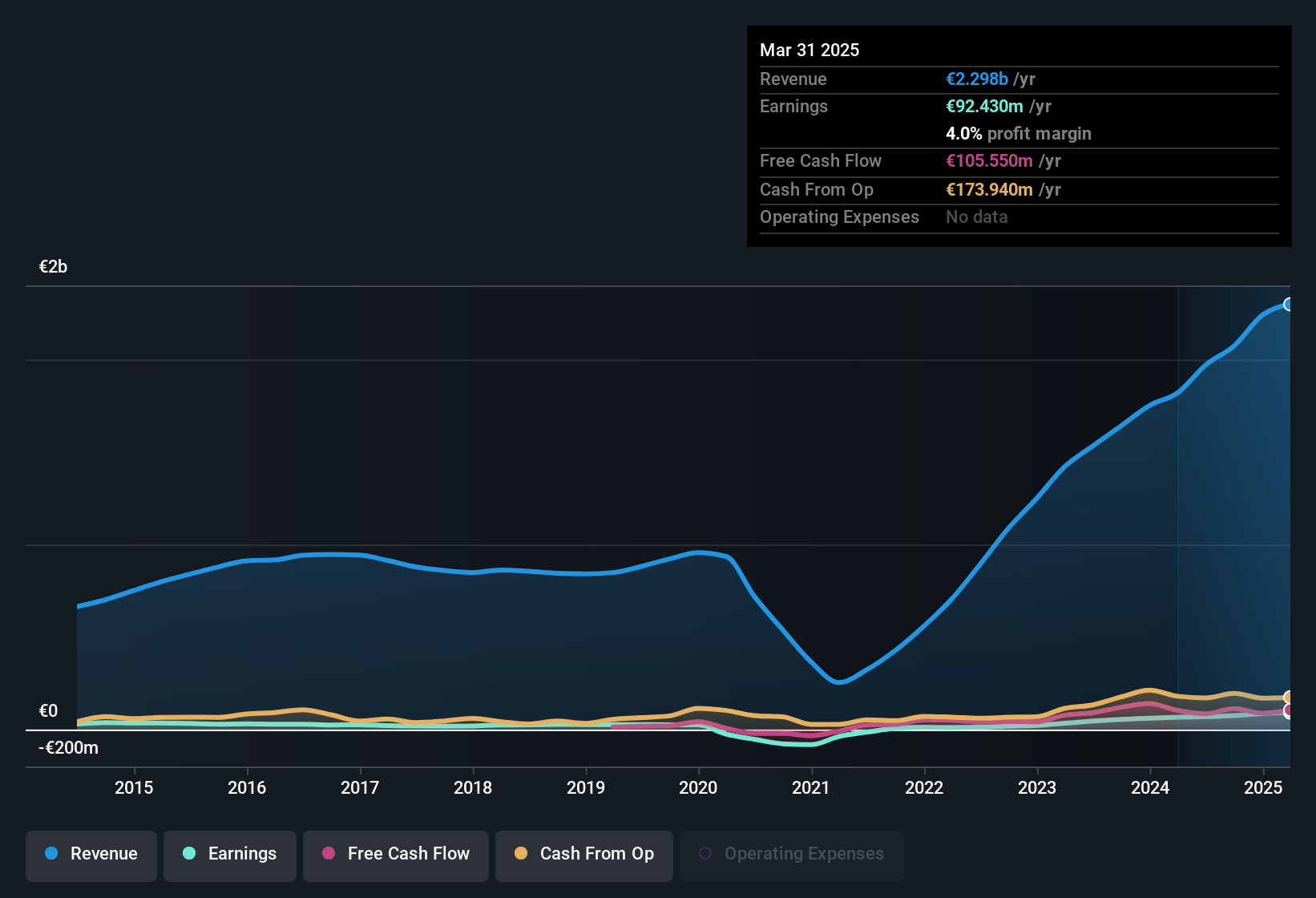This screenshot has width=1316, height=898.
Task: Click the €92.430m earnings value
Action: pos(984,107)
